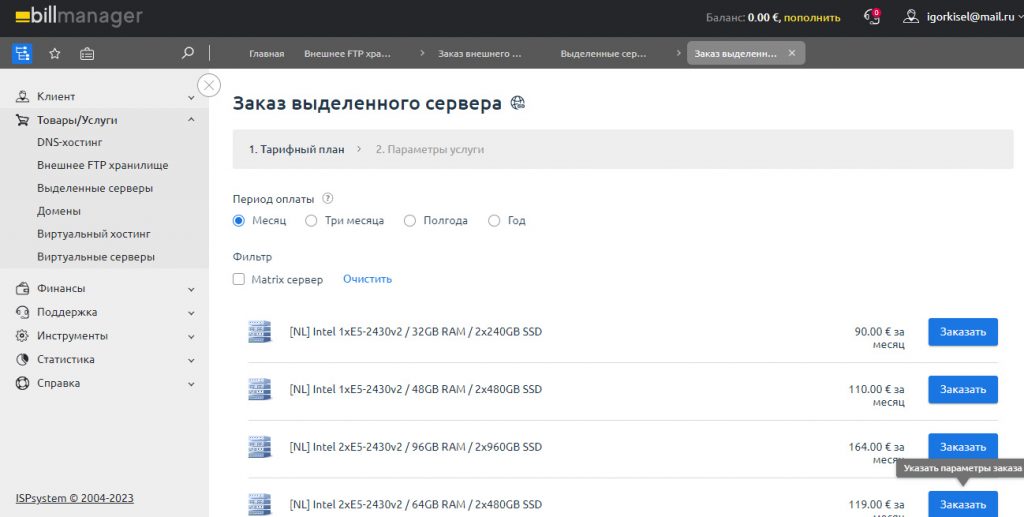
Task: Select the Три месяца payment period
Action: (311, 221)
